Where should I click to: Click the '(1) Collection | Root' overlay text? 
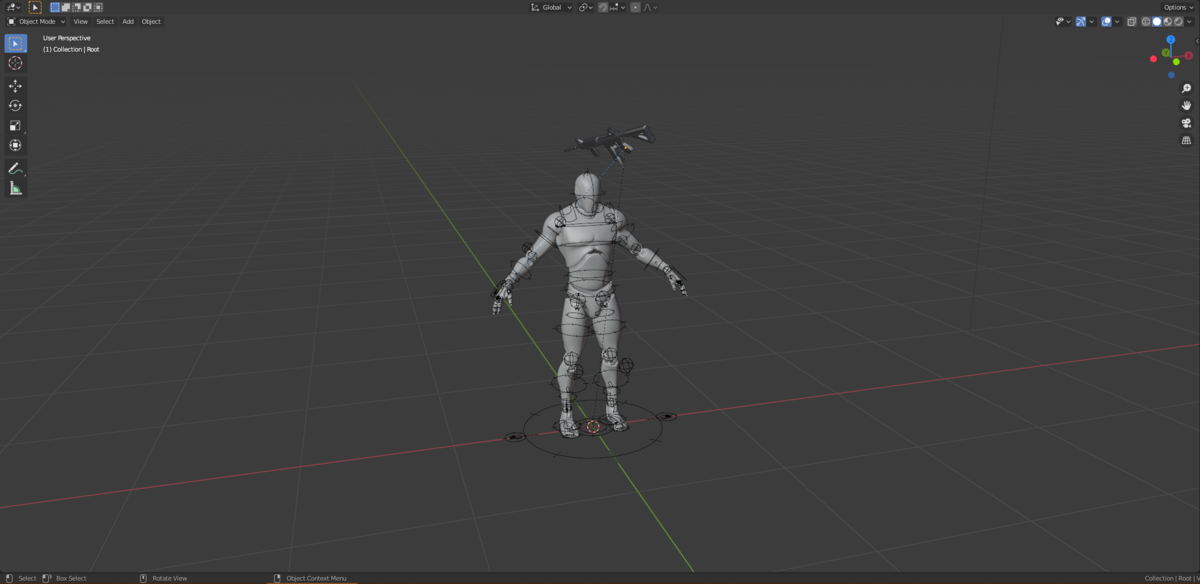pos(71,49)
